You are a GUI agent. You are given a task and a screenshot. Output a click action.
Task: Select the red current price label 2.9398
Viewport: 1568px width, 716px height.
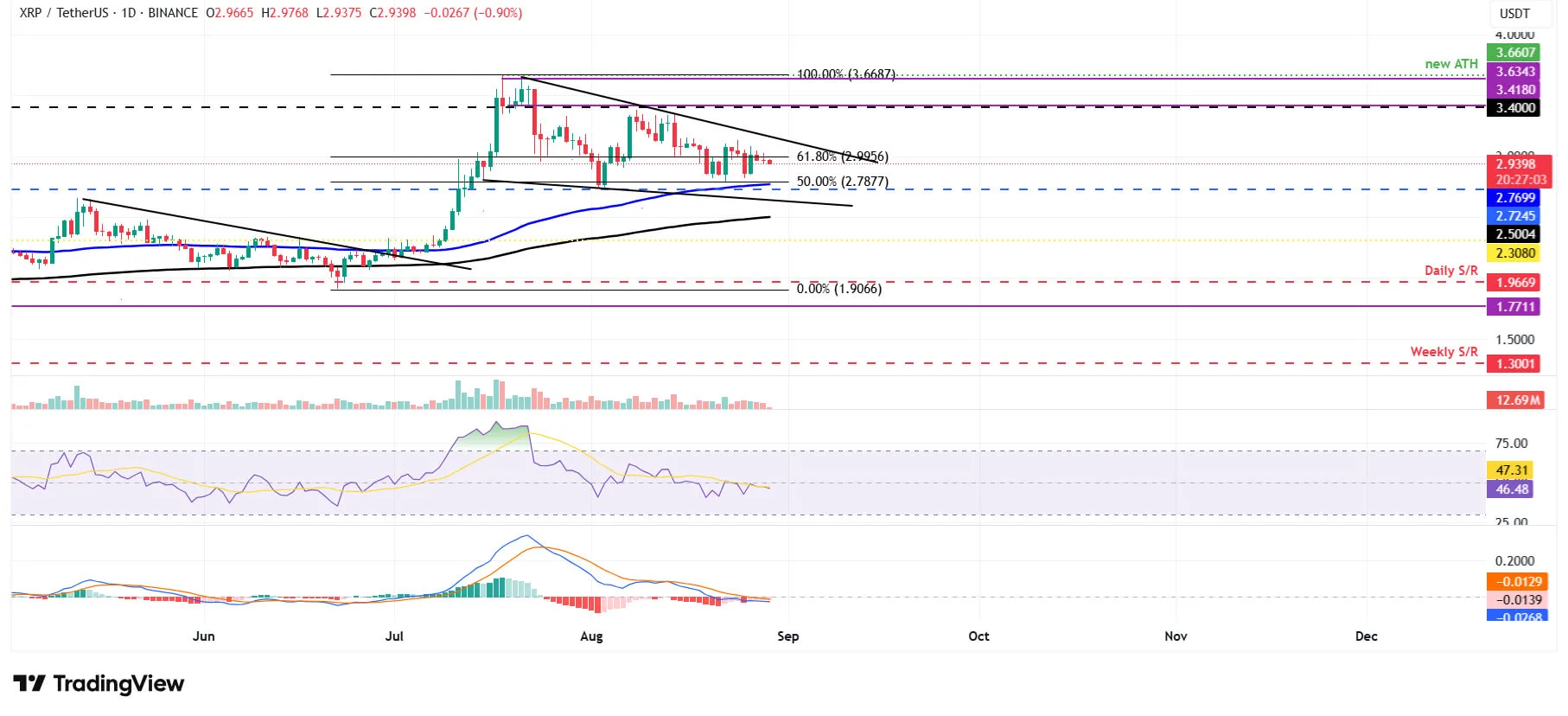pyautogui.click(x=1517, y=164)
